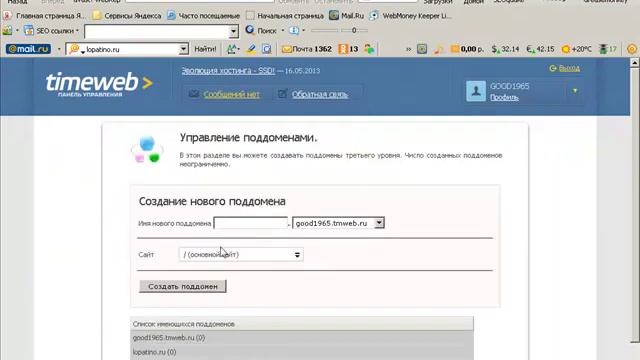Click the traffic light 17 indicator
The height and width of the screenshot is (360, 640).
point(608,49)
